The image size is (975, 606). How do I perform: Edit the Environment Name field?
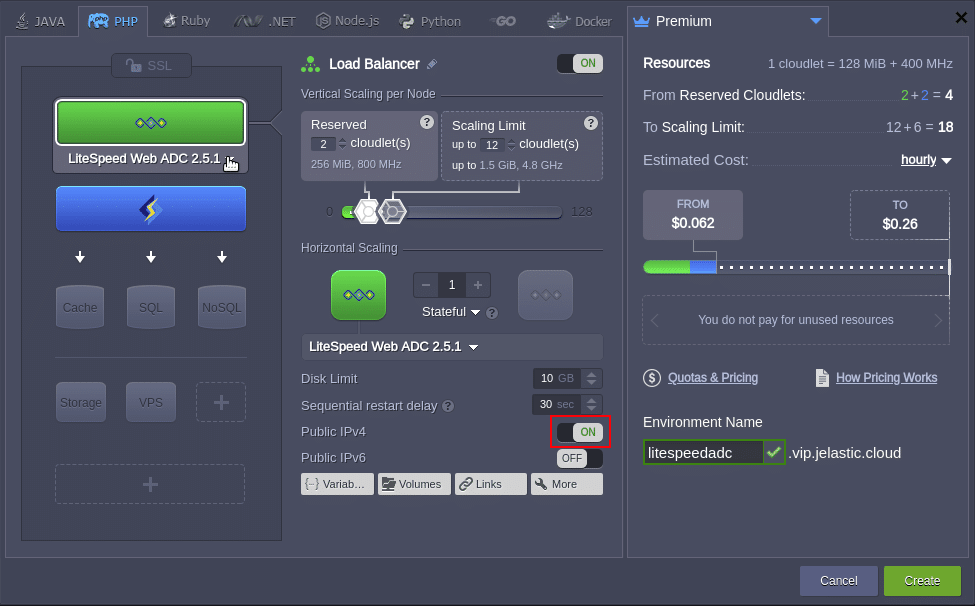703,452
